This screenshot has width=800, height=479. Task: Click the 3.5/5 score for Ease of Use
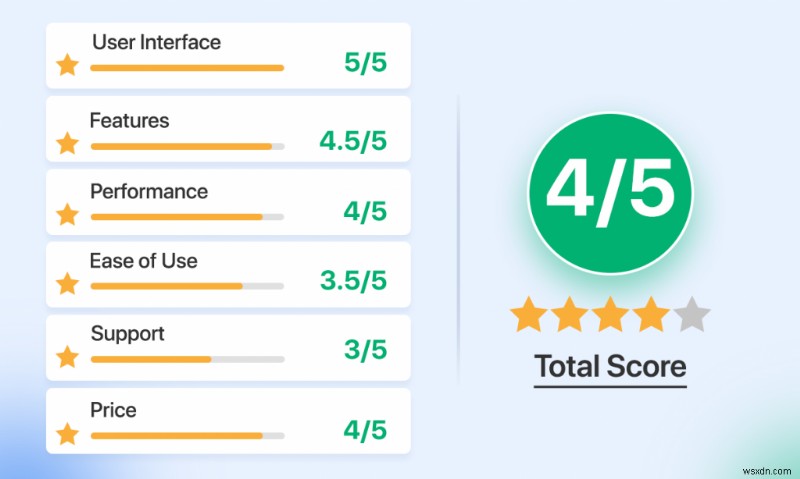(353, 282)
